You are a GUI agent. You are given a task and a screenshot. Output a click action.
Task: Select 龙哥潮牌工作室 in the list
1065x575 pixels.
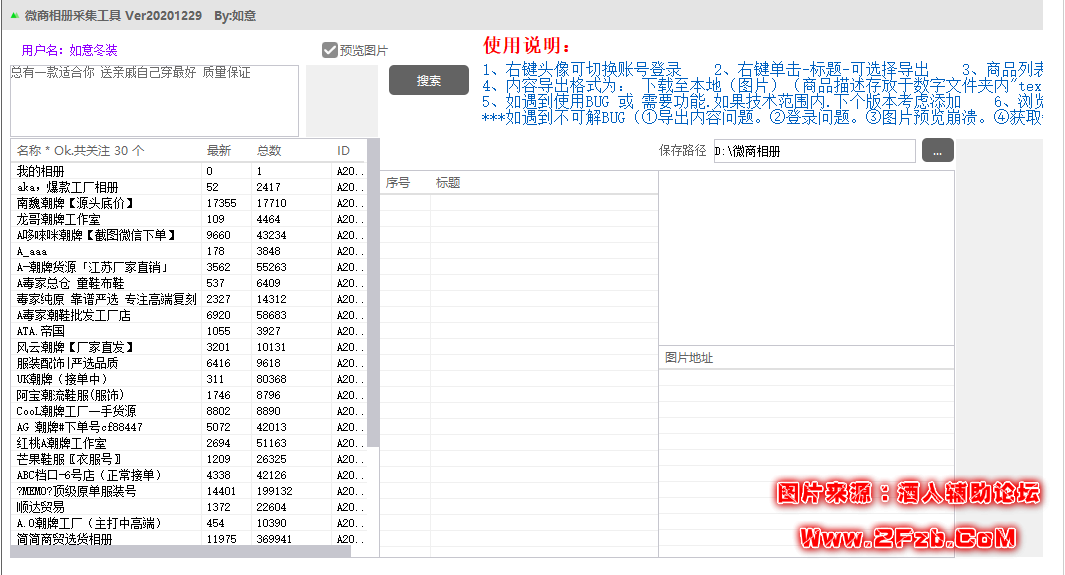pos(58,219)
